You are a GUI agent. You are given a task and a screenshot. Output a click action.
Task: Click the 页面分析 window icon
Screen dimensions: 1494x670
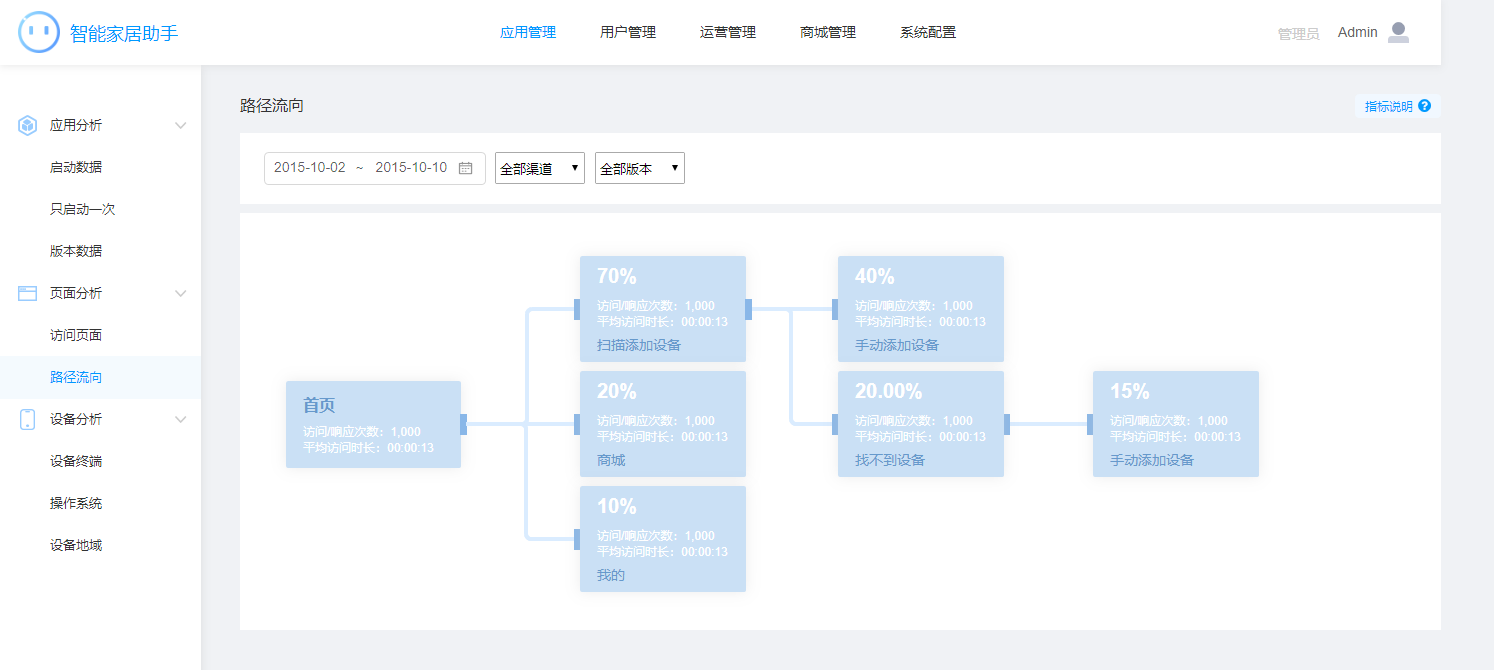point(28,293)
